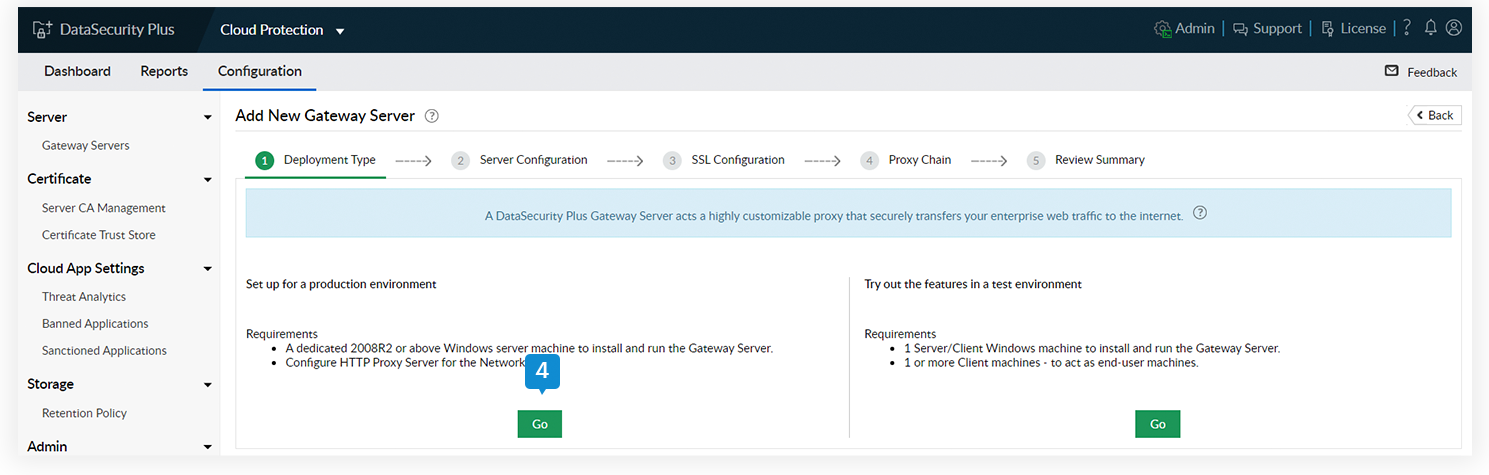Collapse the Server sidebar section
Viewport: 1489px width, 475px height.
[207, 118]
